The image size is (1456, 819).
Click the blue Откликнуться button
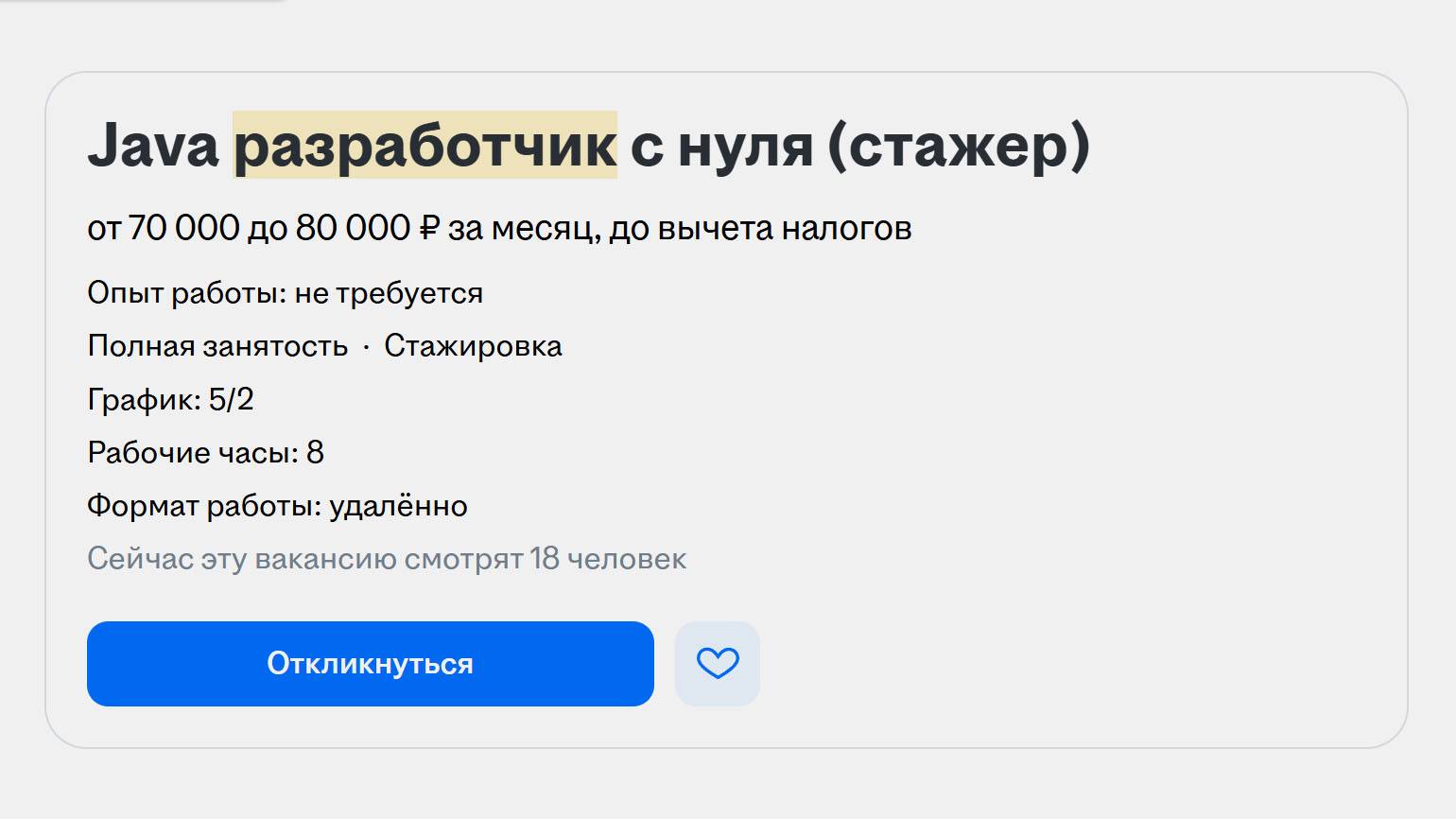click(x=370, y=664)
